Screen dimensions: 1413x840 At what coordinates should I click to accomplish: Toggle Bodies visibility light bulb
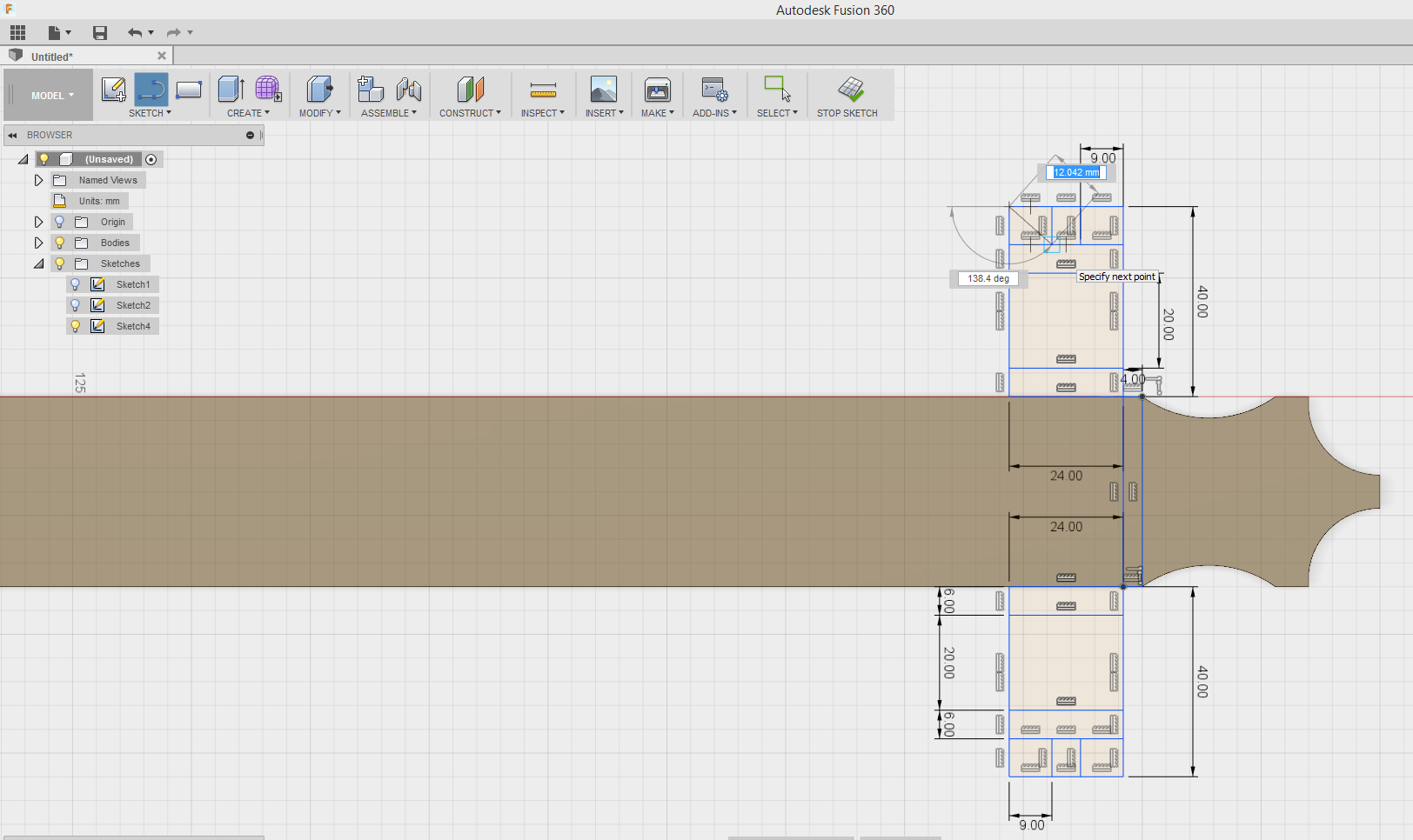(60, 243)
